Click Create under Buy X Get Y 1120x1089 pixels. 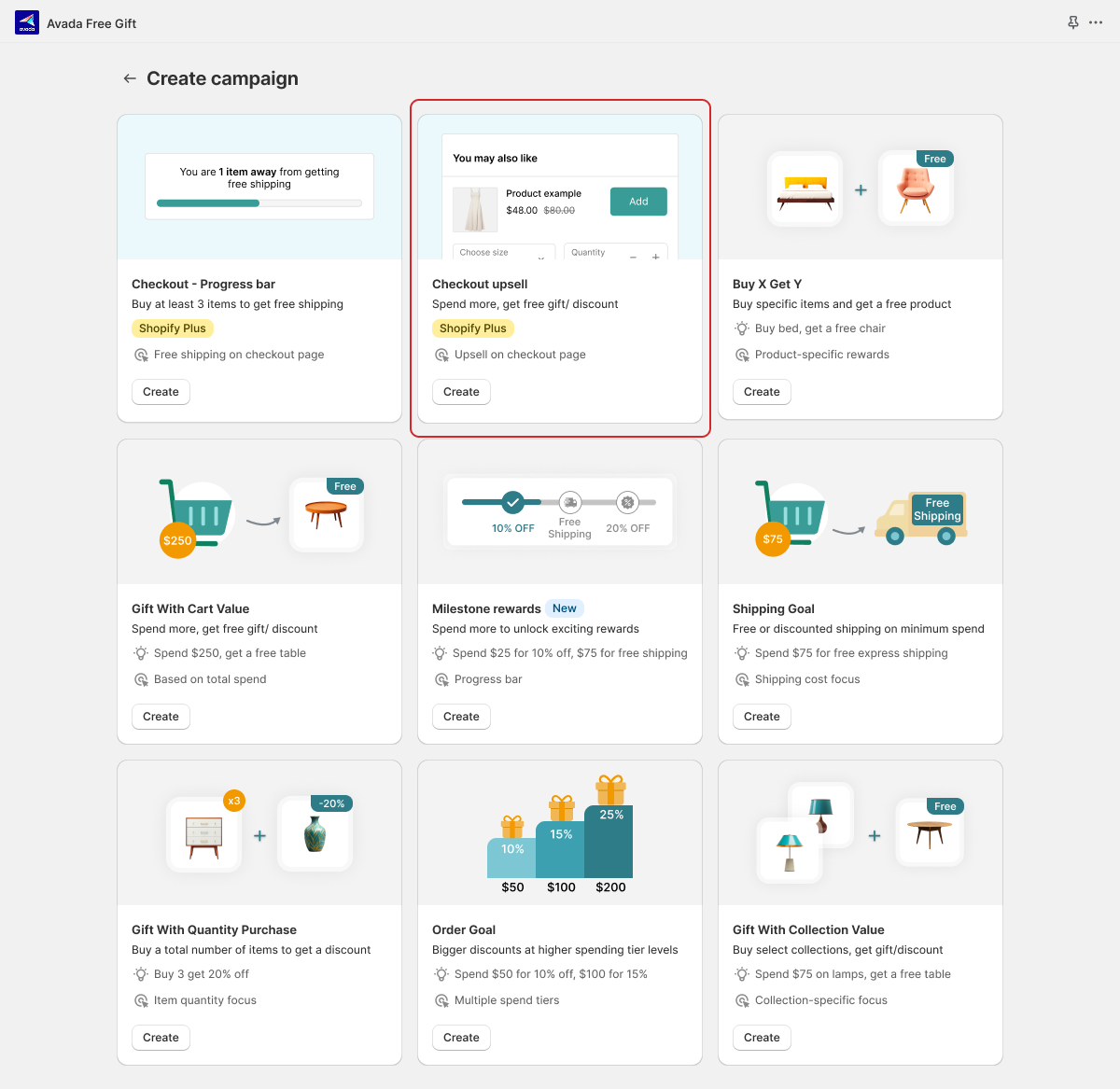762,392
